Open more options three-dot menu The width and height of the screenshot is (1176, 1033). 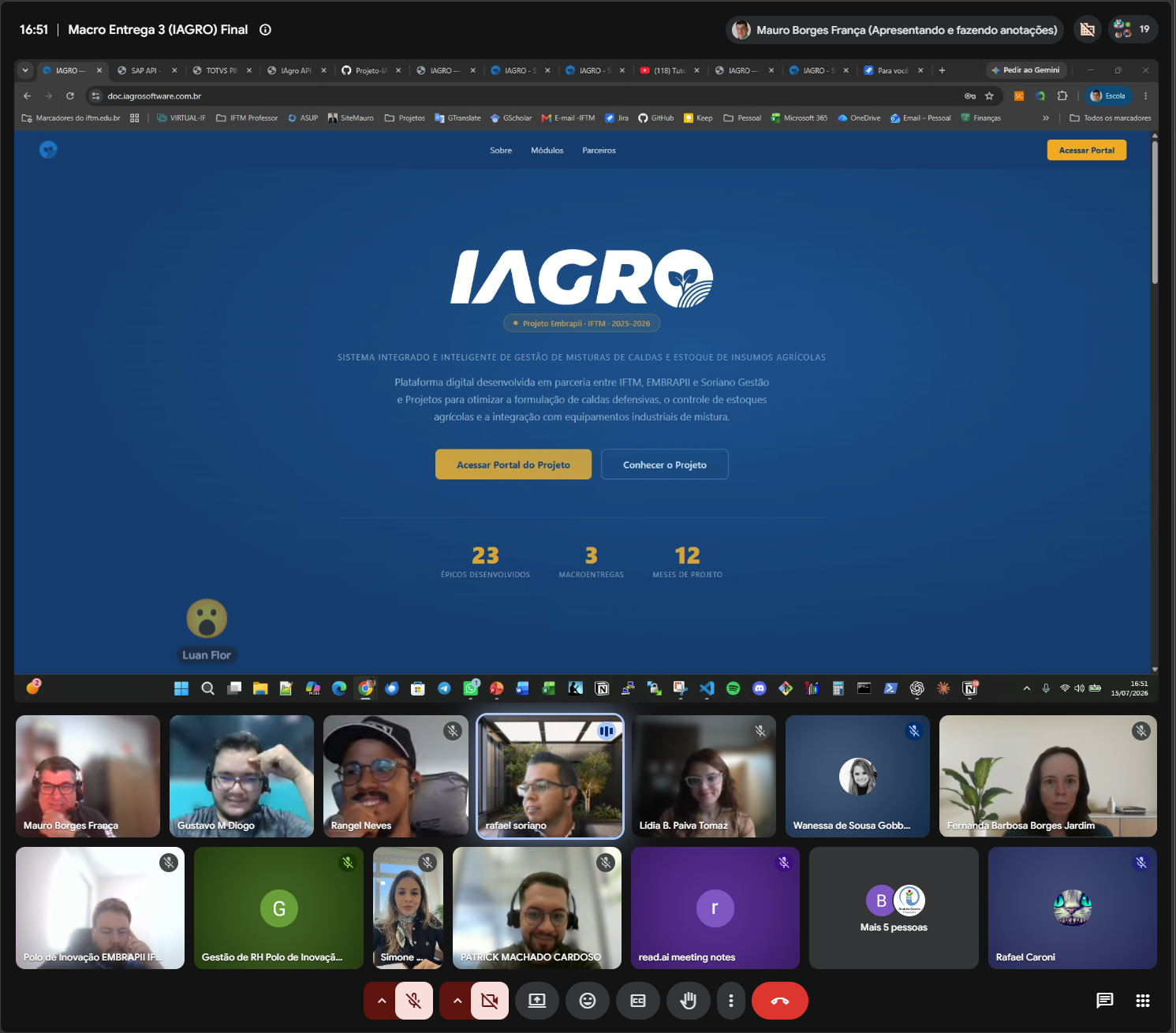point(731,1001)
